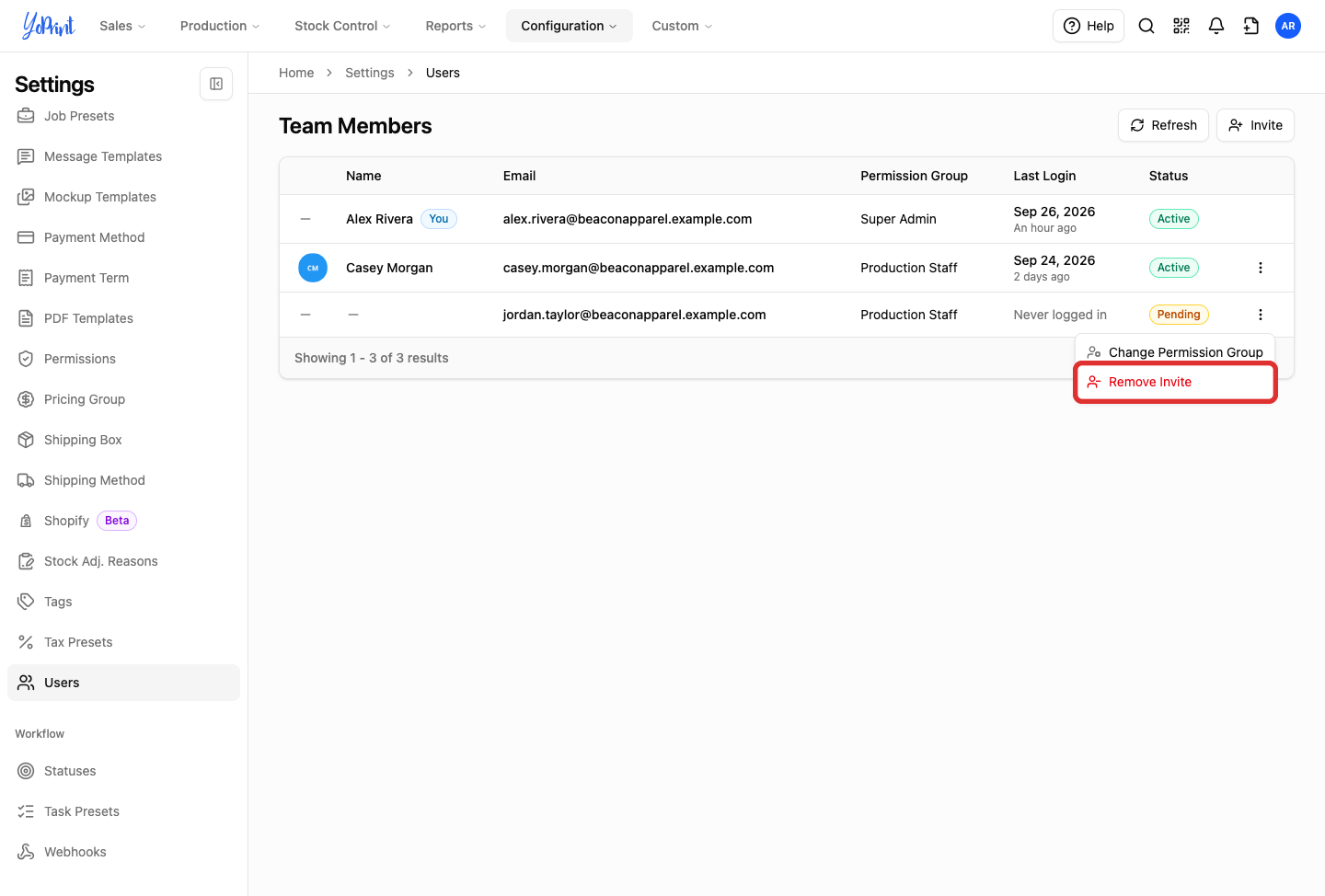Expand the Configuration dropdown menu

(x=569, y=26)
